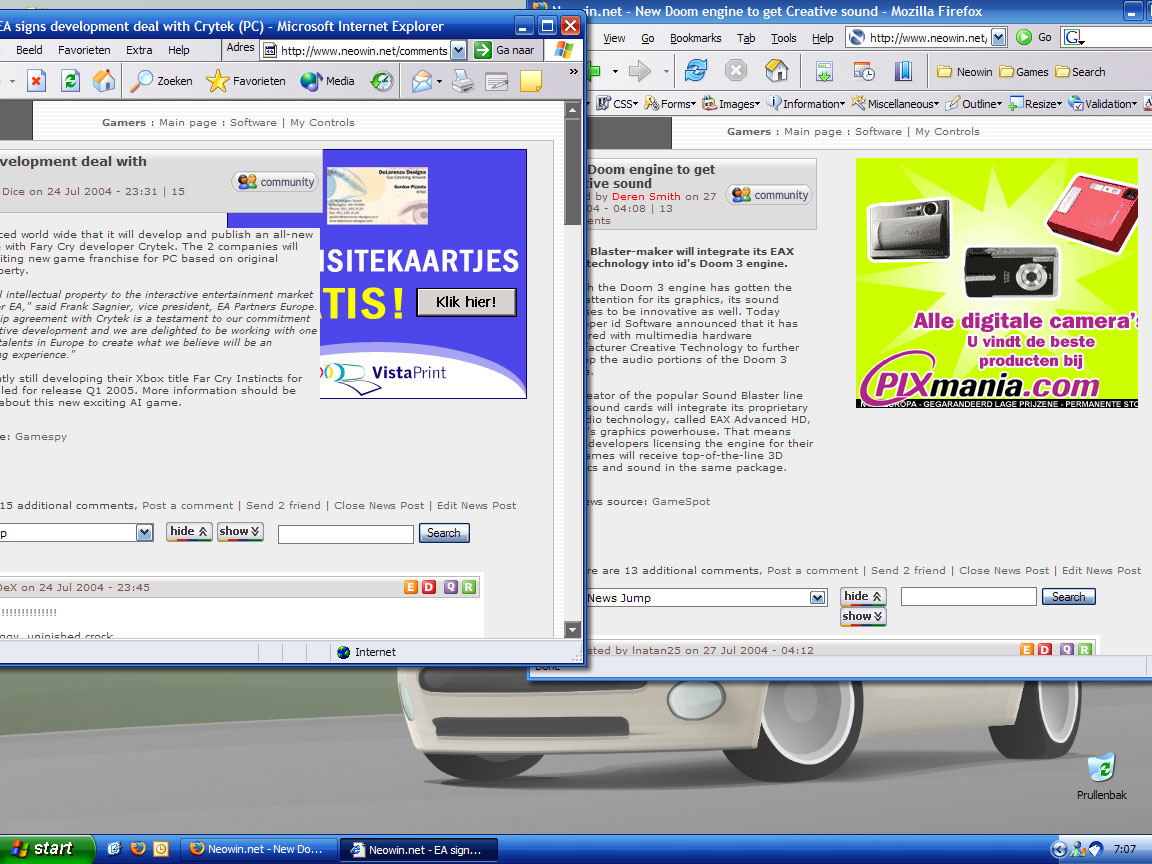
Task: Expand the Mail icon dropdown arrow in IE
Action: pos(439,82)
